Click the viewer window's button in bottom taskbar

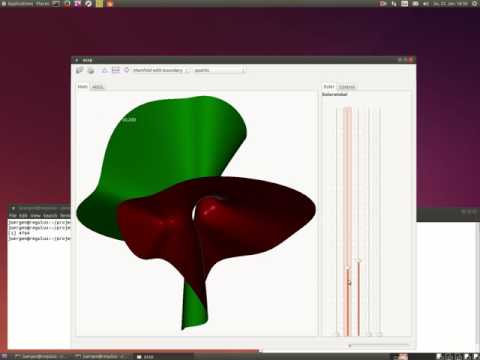(163, 356)
